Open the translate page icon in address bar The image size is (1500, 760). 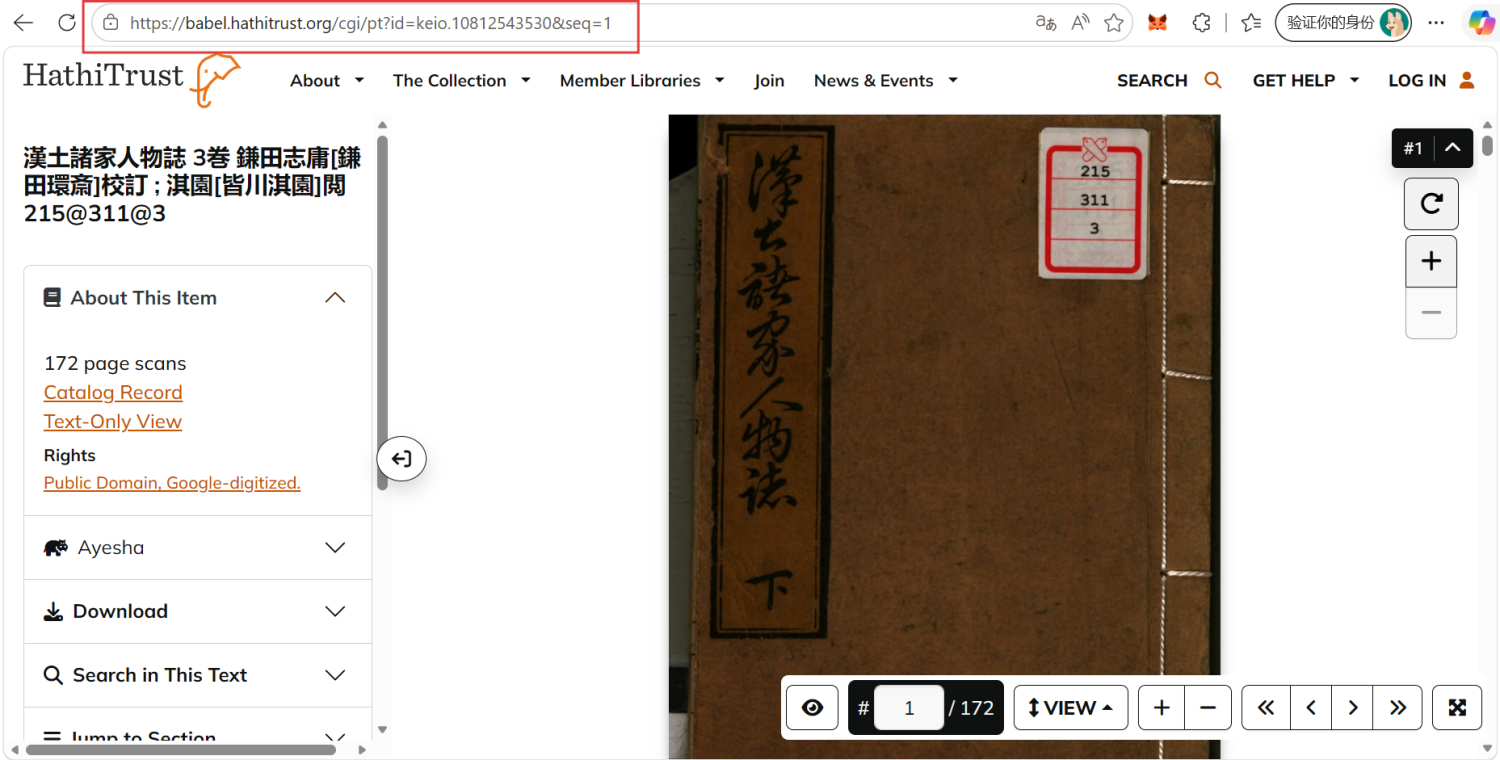coord(1046,23)
